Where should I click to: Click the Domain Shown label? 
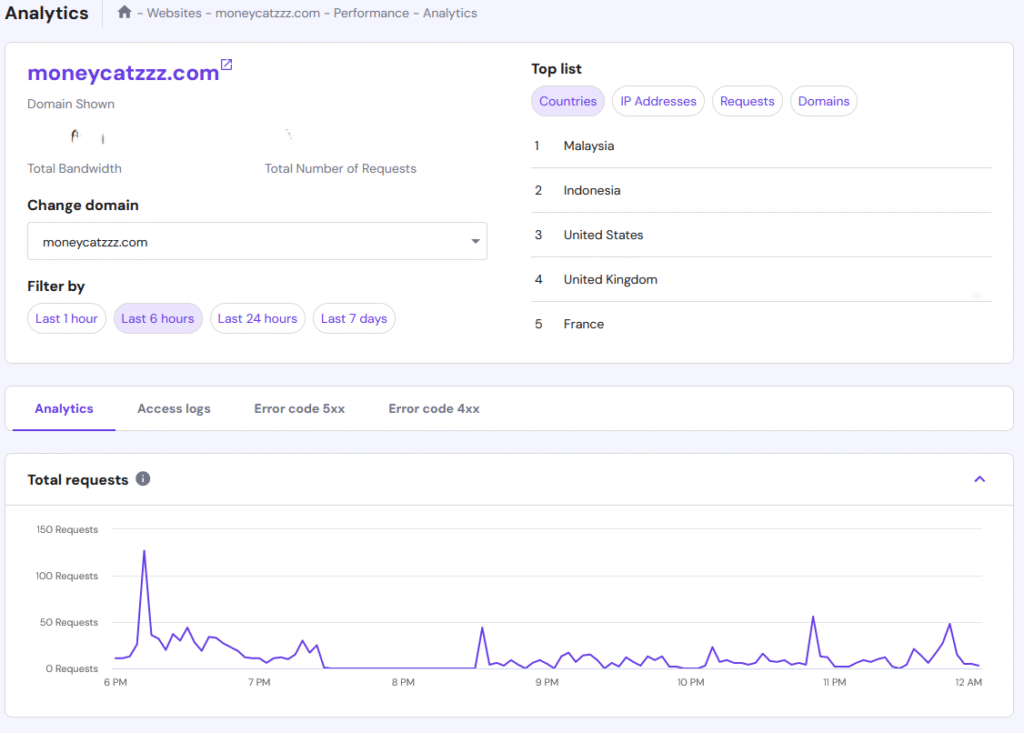(x=71, y=104)
